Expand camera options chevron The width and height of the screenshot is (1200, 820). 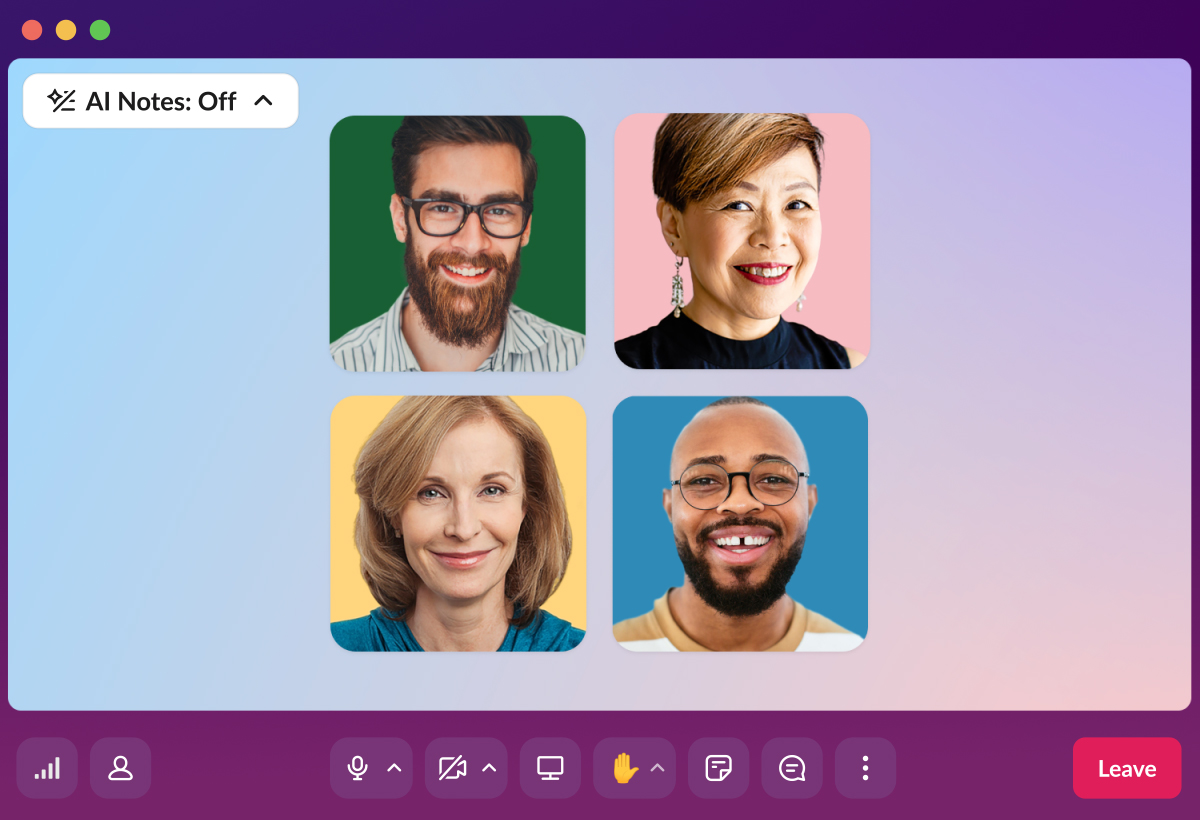[489, 768]
